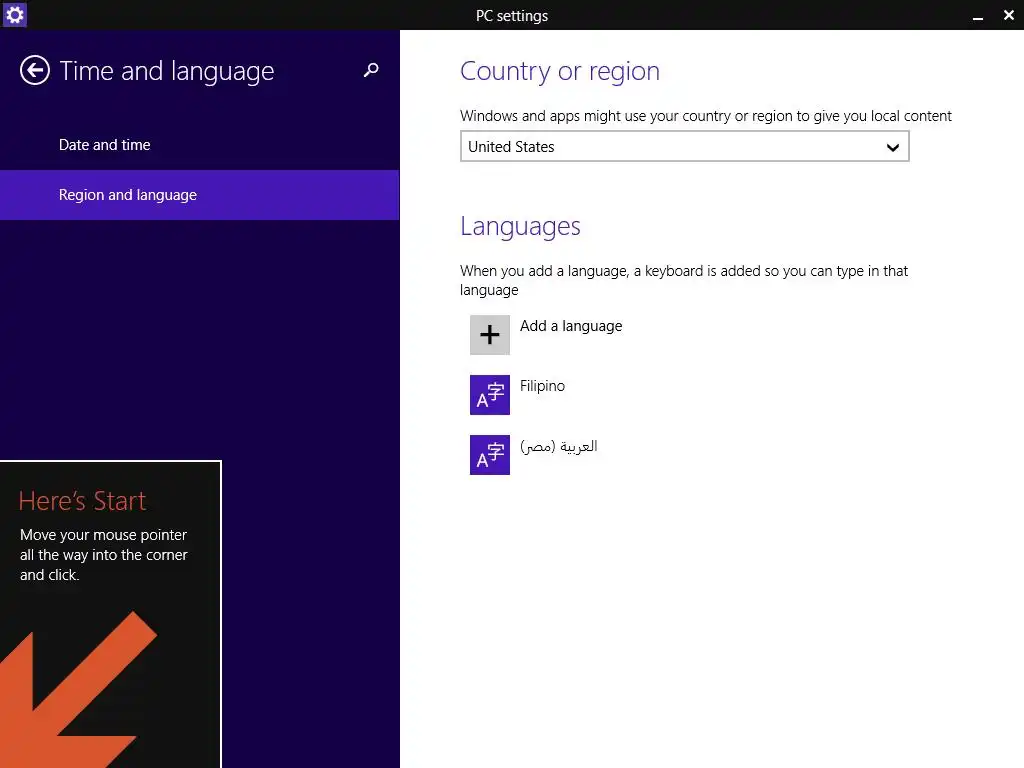Click the Time and language heading
The height and width of the screenshot is (768, 1024).
(x=167, y=71)
